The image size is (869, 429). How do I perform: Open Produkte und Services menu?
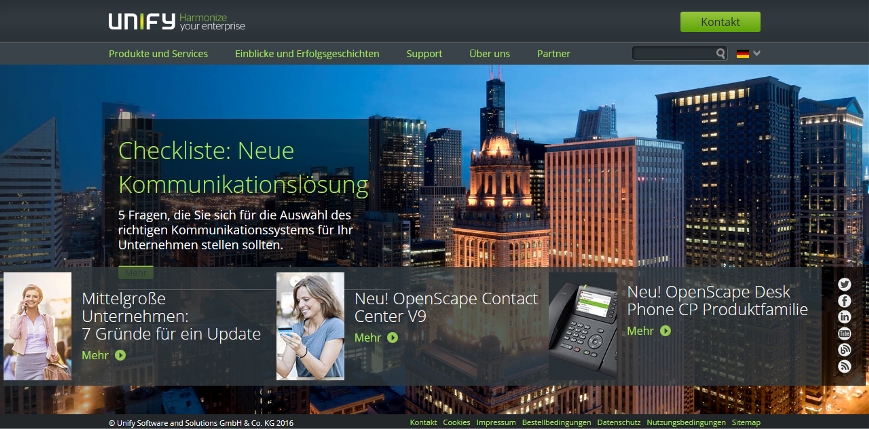(x=158, y=54)
